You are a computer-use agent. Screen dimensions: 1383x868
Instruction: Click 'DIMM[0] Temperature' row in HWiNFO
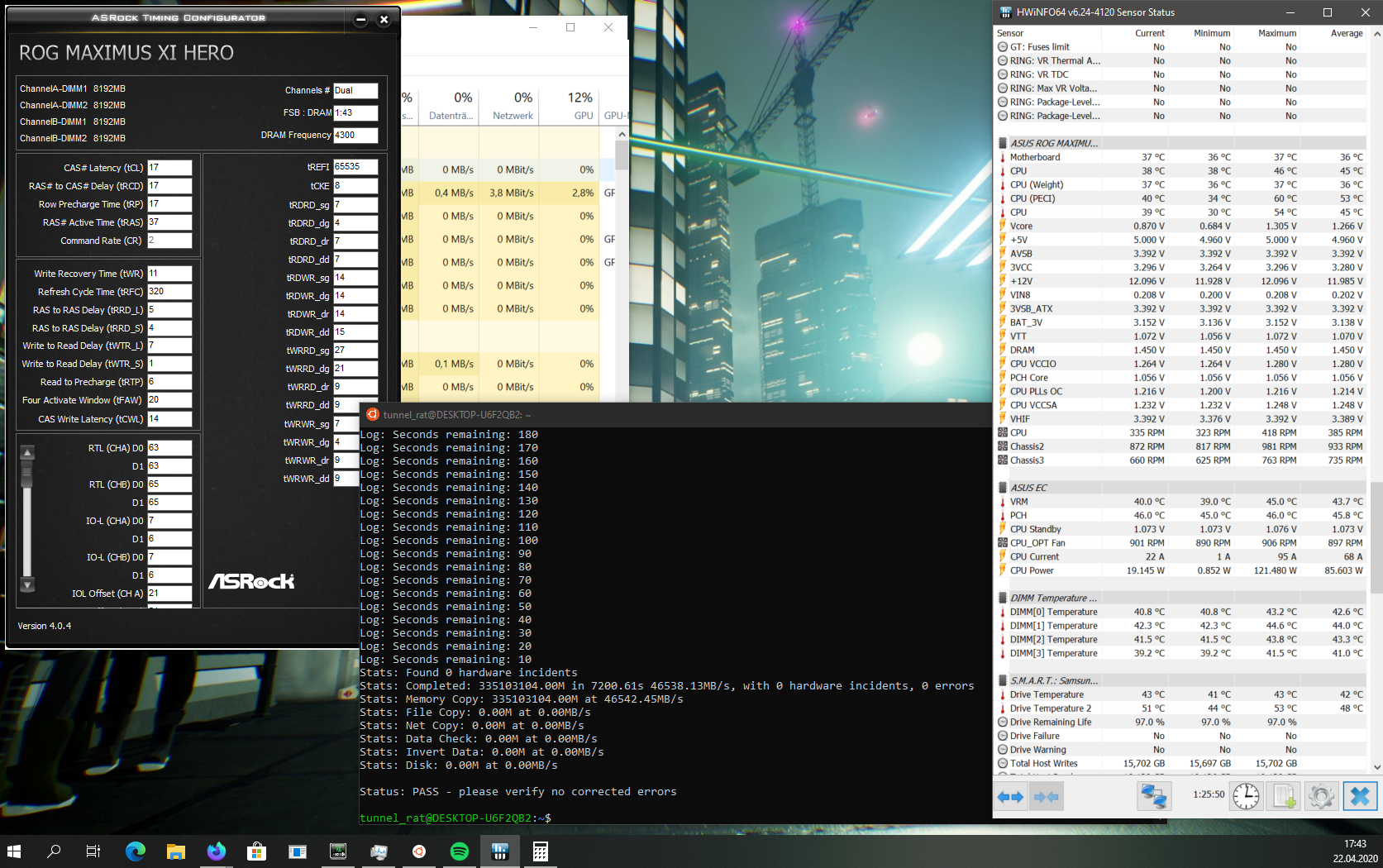click(1181, 612)
